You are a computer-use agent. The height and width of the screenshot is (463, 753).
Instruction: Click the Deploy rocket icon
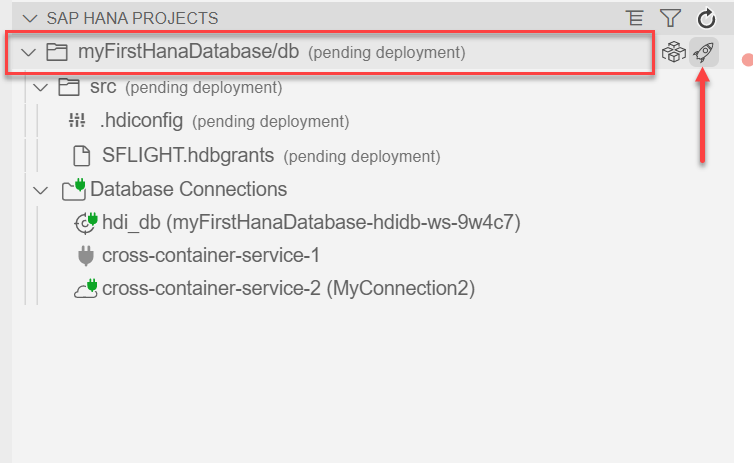[x=704, y=52]
